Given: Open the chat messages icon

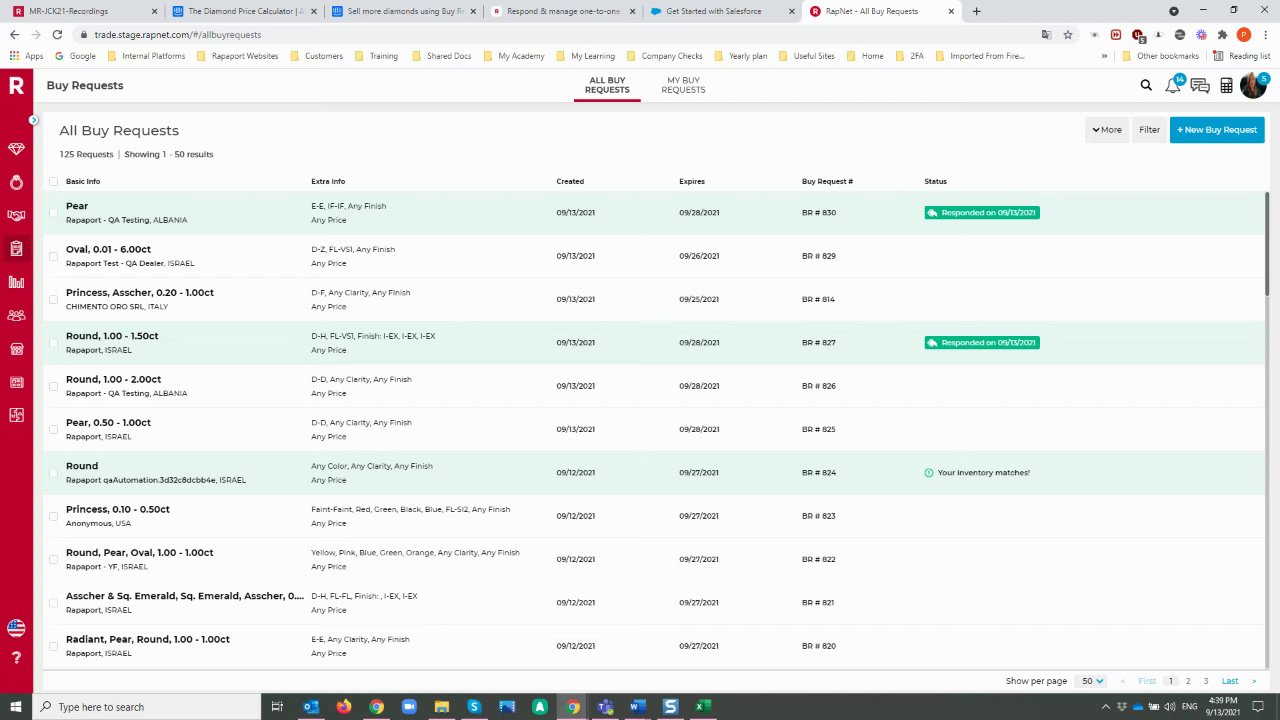Looking at the screenshot, I should [x=1199, y=86].
